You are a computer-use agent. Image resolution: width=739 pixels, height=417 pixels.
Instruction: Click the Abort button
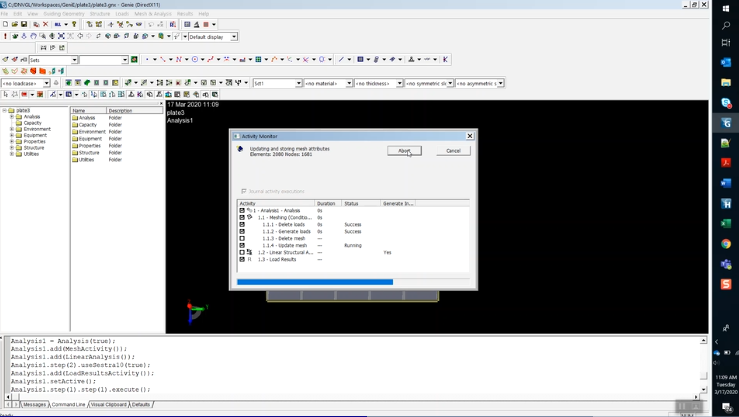tap(404, 151)
